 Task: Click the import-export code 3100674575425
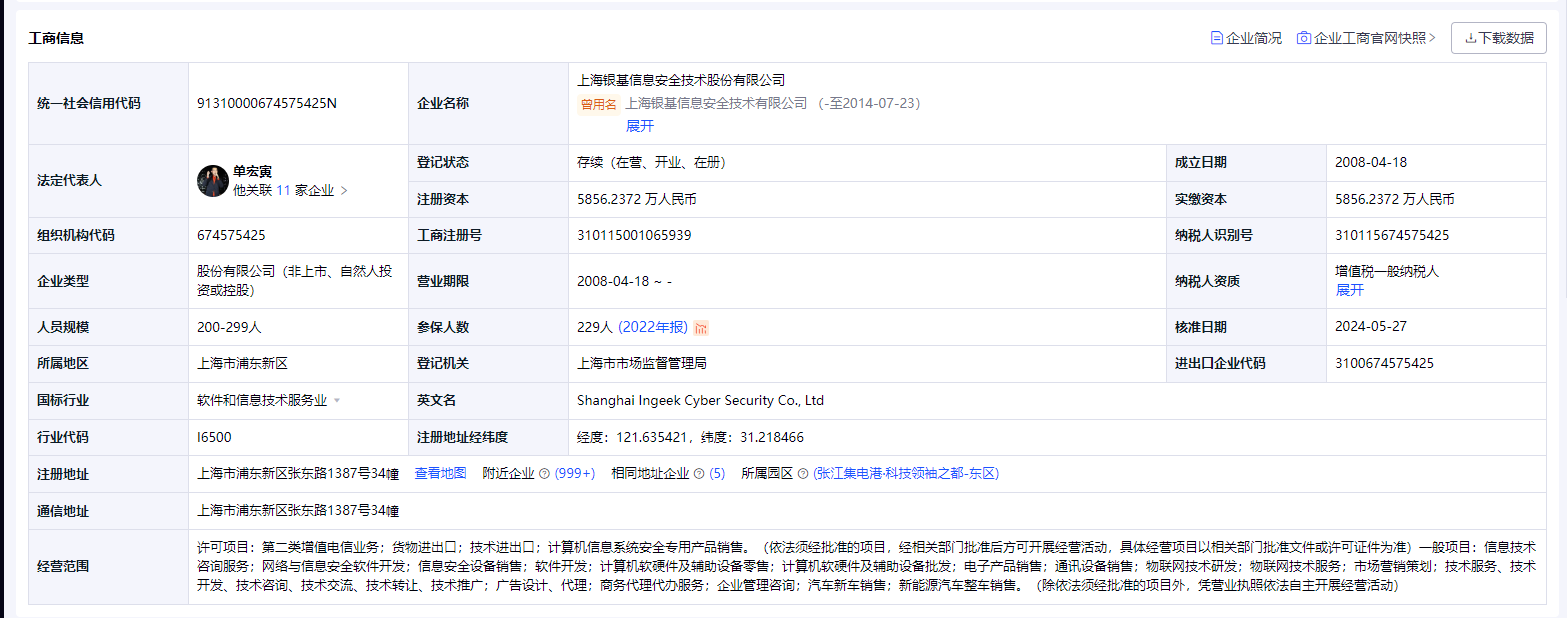tap(1384, 363)
